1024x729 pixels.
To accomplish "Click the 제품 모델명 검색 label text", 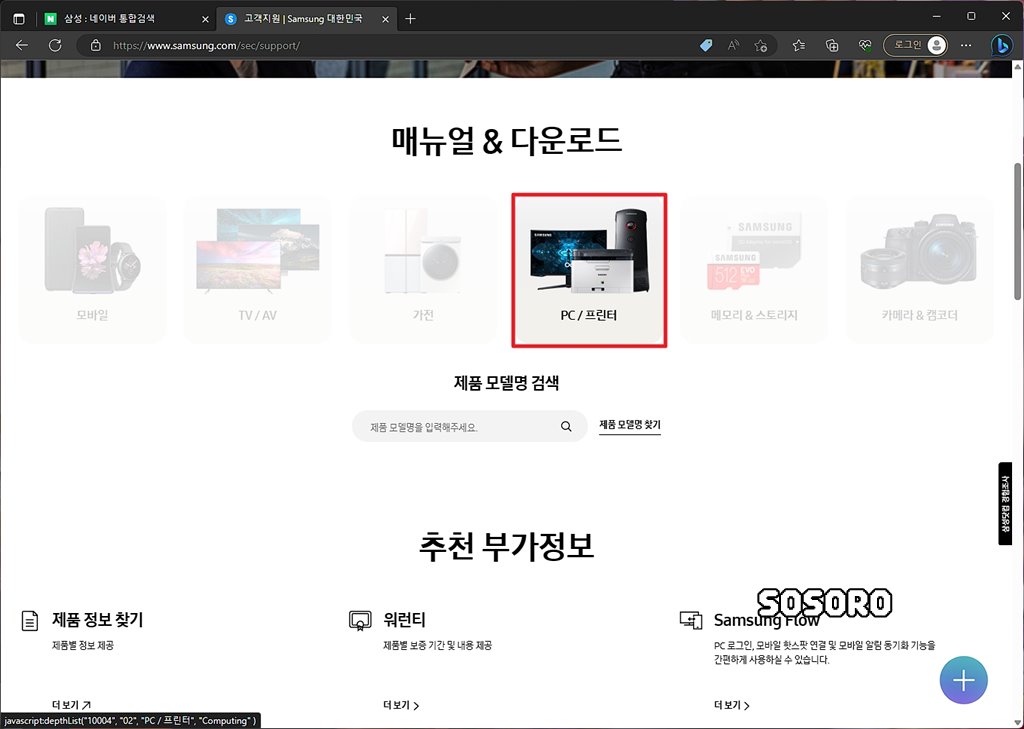I will coord(506,383).
